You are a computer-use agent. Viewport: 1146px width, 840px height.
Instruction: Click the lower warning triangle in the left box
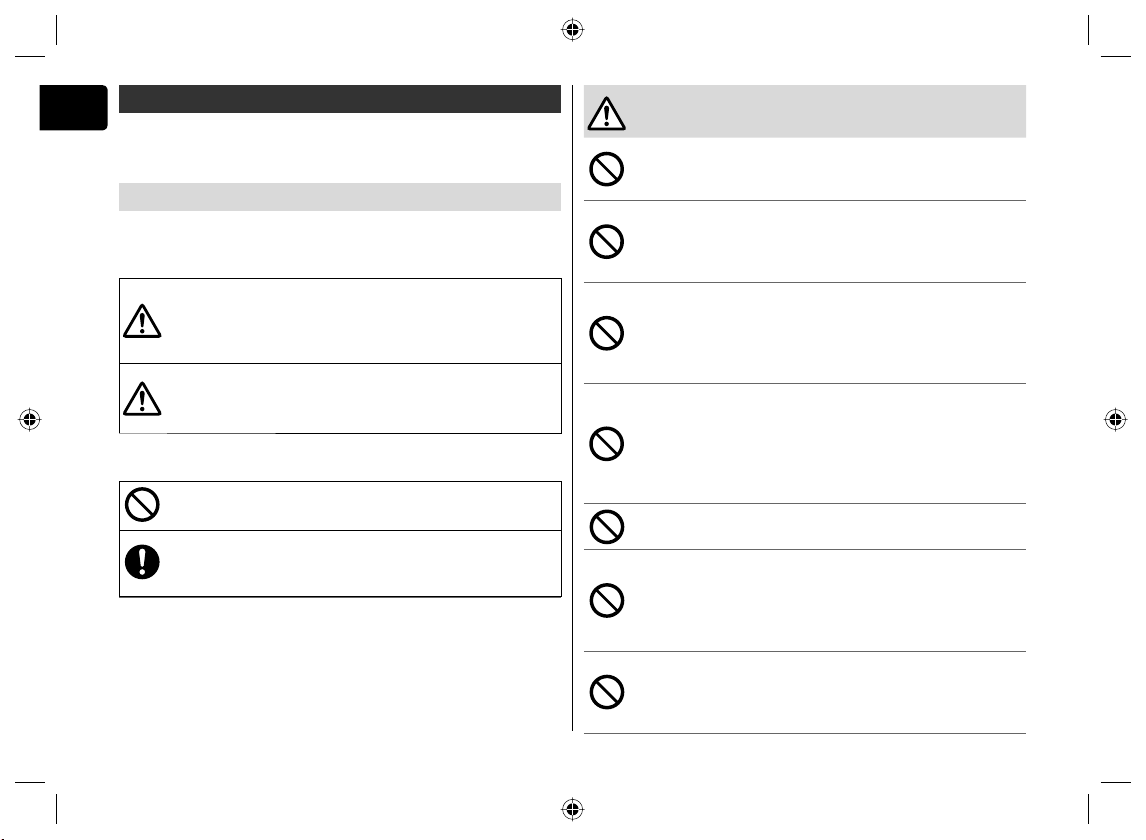tap(142, 398)
